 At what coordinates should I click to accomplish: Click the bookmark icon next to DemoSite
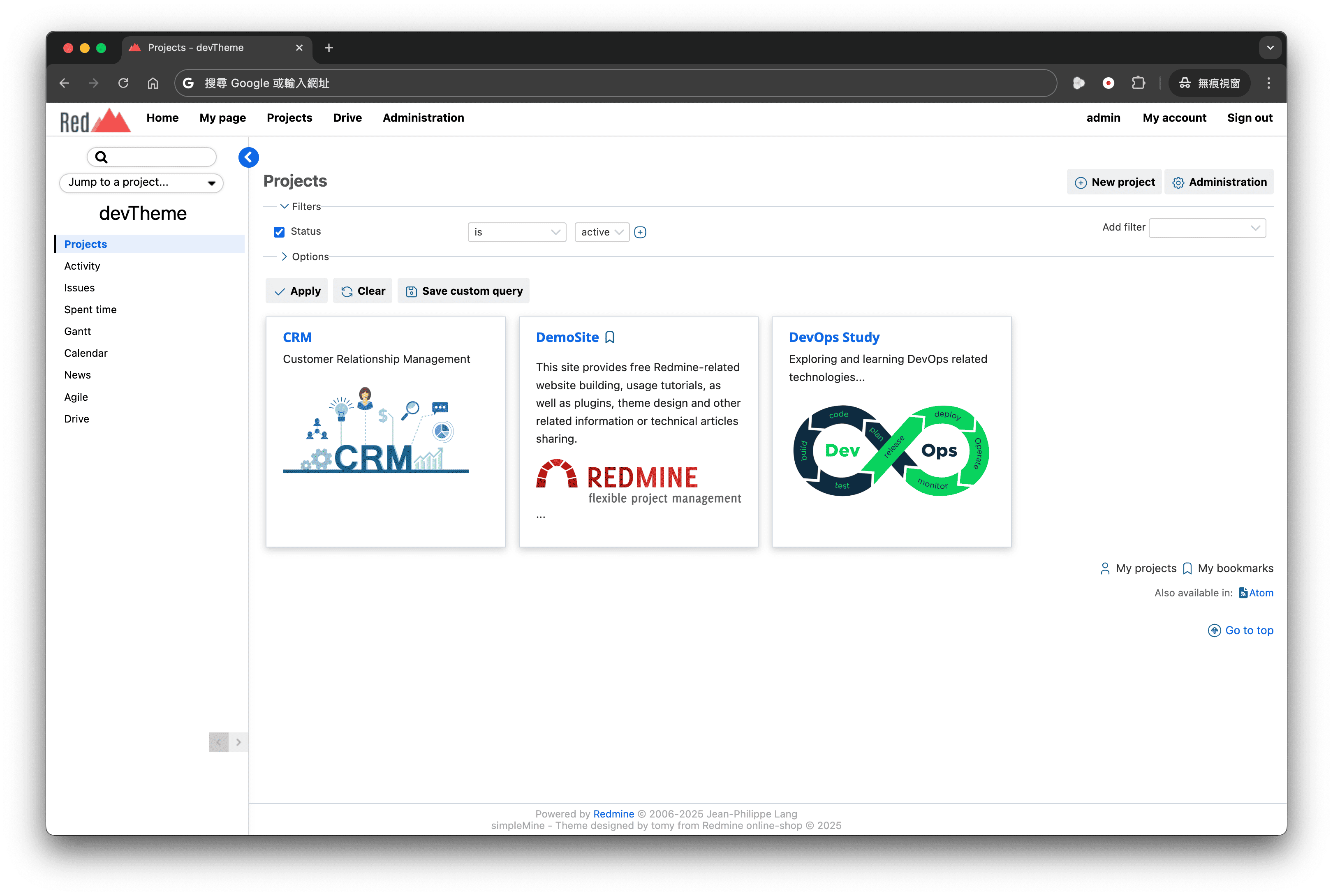coord(610,338)
